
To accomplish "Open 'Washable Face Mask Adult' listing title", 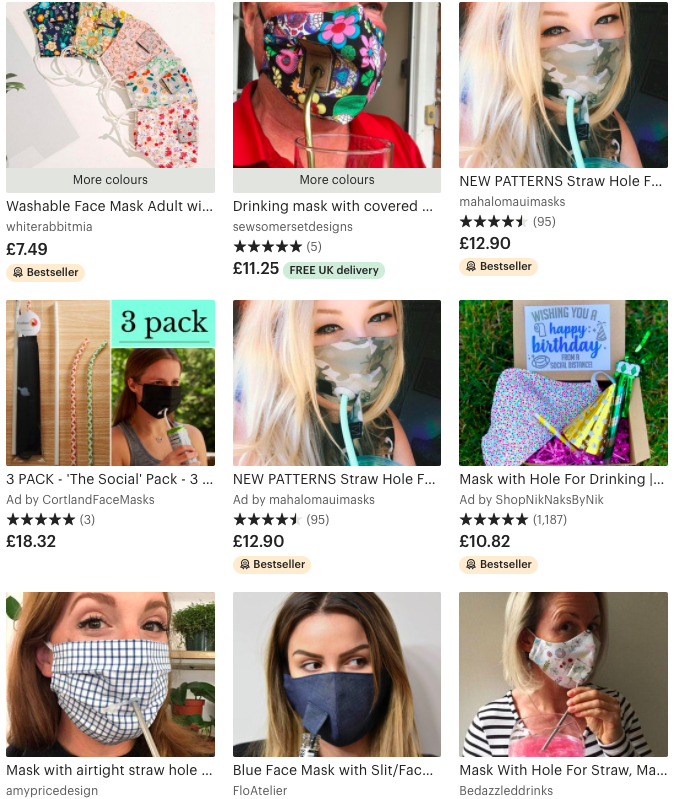I will pyautogui.click(x=110, y=206).
